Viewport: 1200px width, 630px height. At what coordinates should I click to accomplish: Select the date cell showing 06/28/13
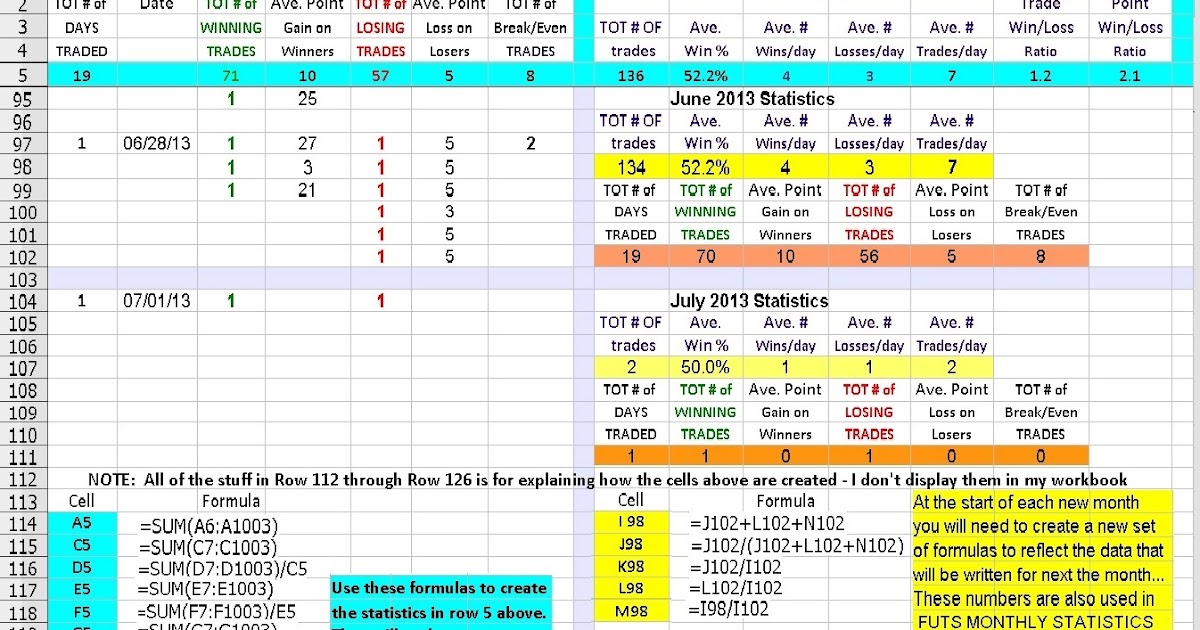tap(156, 142)
